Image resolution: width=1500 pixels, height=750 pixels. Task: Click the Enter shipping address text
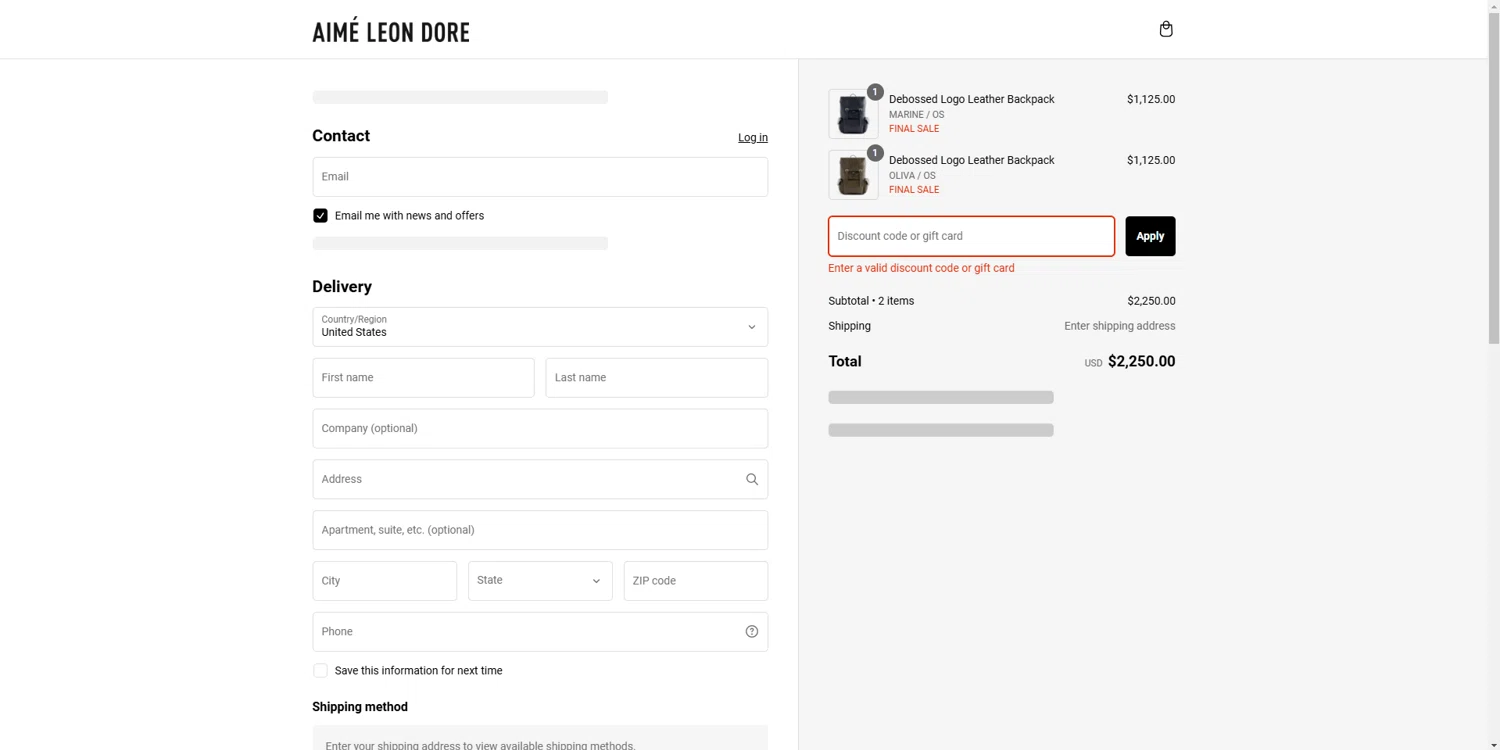1119,326
